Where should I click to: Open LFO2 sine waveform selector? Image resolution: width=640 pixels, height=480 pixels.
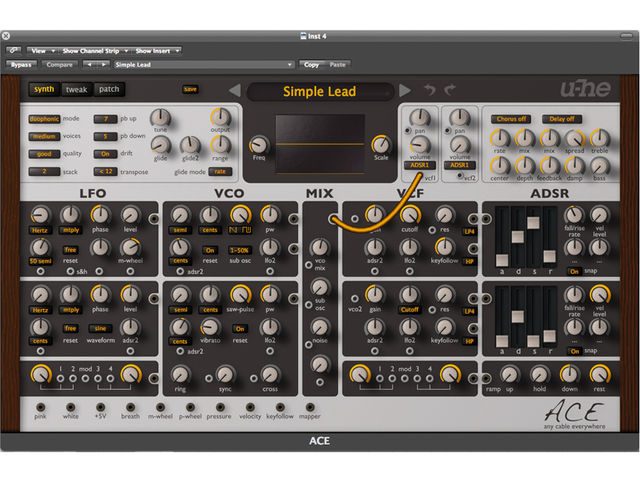coord(100,328)
